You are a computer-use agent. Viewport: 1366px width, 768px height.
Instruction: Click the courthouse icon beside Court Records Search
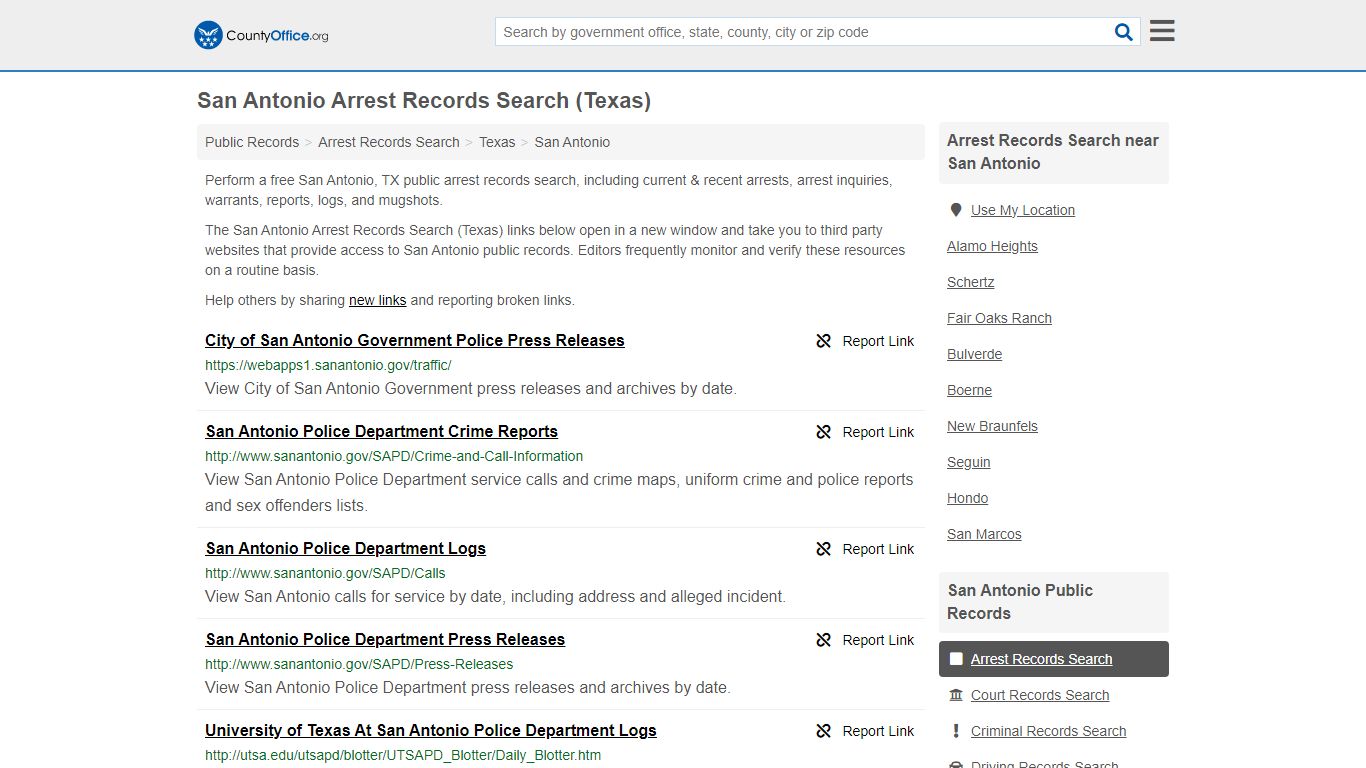point(957,694)
